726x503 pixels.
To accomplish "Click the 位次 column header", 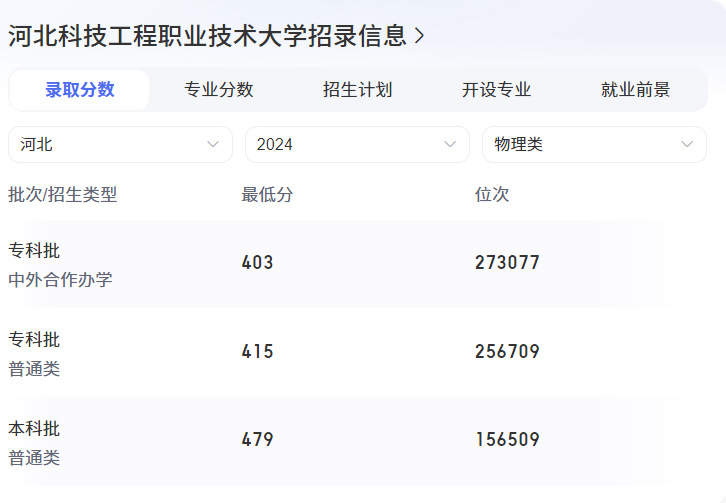I will pyautogui.click(x=492, y=195).
